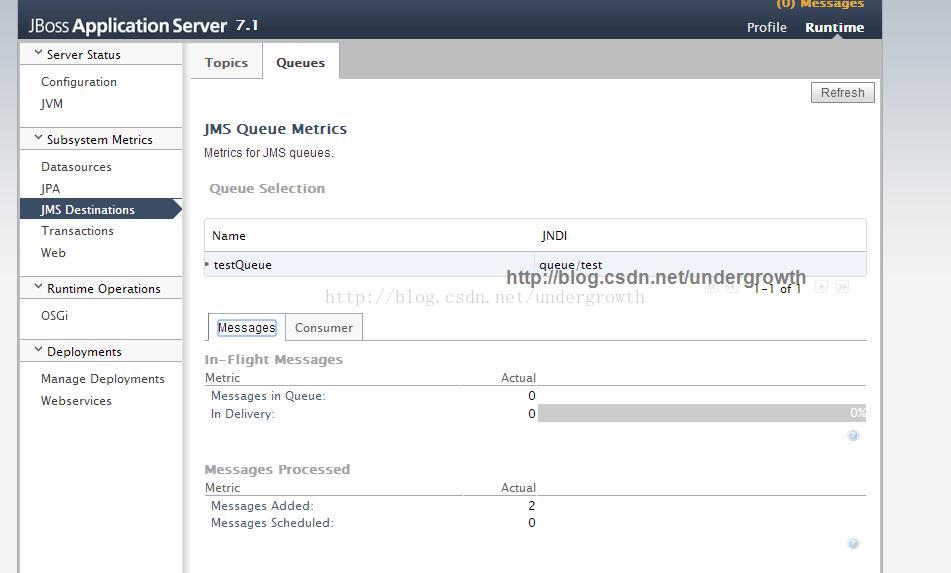The height and width of the screenshot is (573, 951).
Task: Click the Refresh button
Action: (842, 93)
